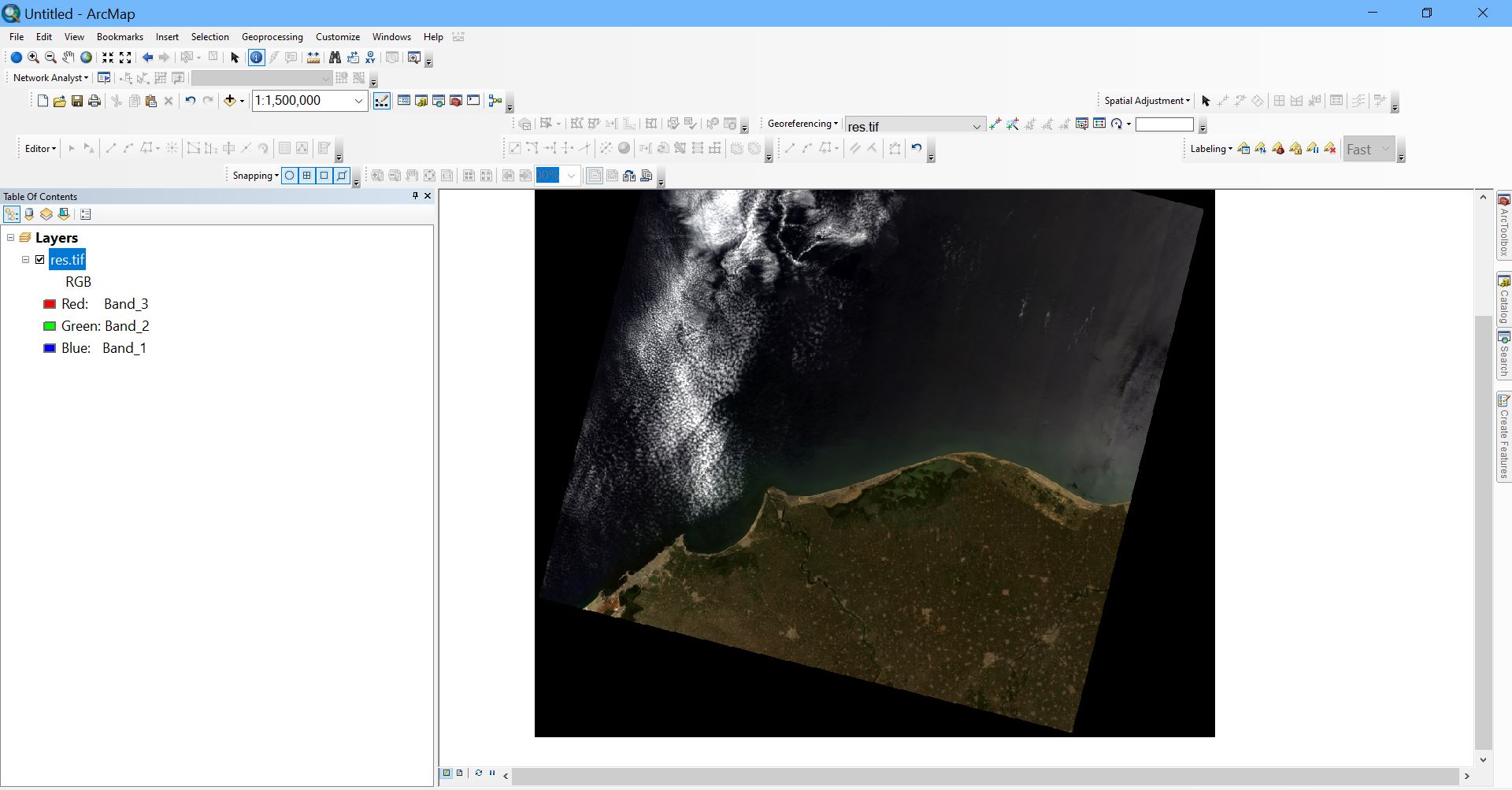Paste from clipboard icon
The image size is (1512, 790).
pyautogui.click(x=151, y=101)
